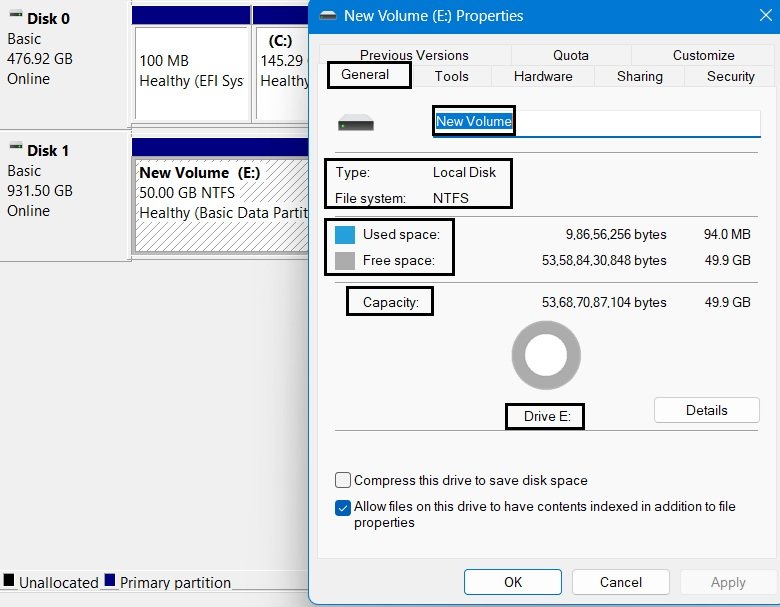Click the blue Used space swatch
The image size is (780, 607).
point(345,235)
